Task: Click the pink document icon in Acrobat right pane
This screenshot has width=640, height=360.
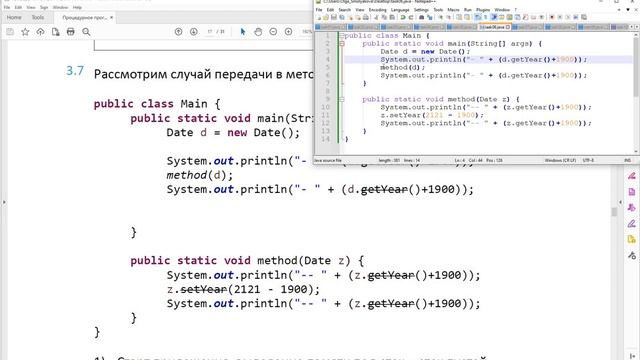Action: 632,192
